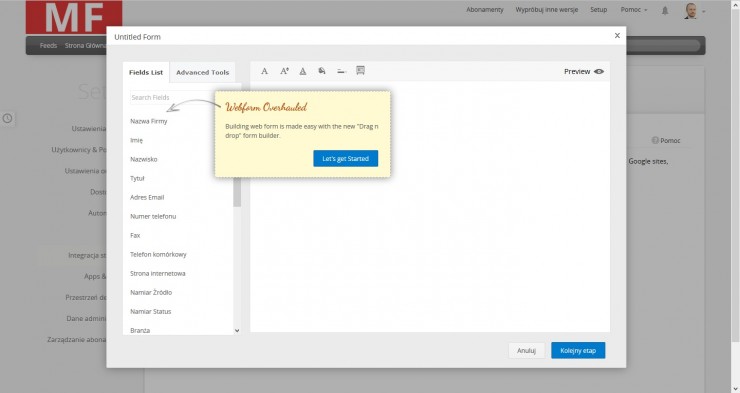740x393 pixels.
Task: Open Abonamenty in top menu
Action: click(485, 9)
